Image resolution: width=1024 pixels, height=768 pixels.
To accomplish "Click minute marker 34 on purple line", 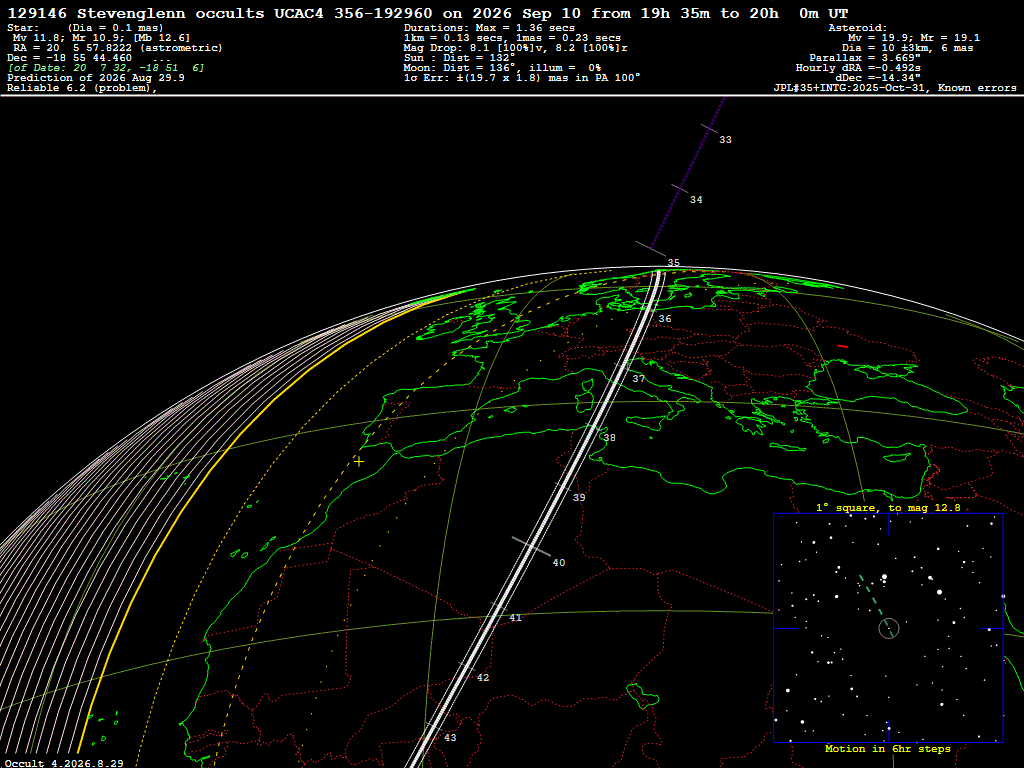I will pyautogui.click(x=696, y=200).
